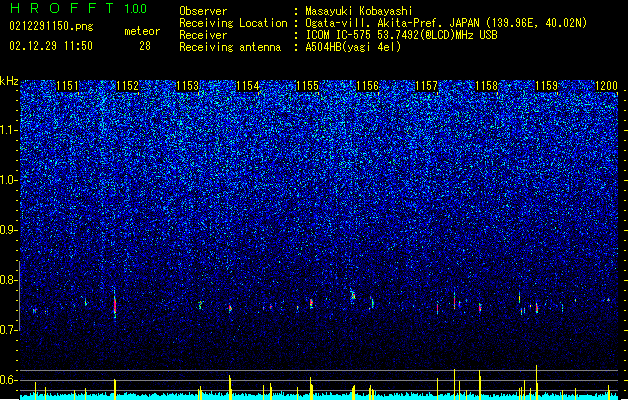Click the kHz axis unit label
This screenshot has width=629, height=400.
pyautogui.click(x=9, y=81)
